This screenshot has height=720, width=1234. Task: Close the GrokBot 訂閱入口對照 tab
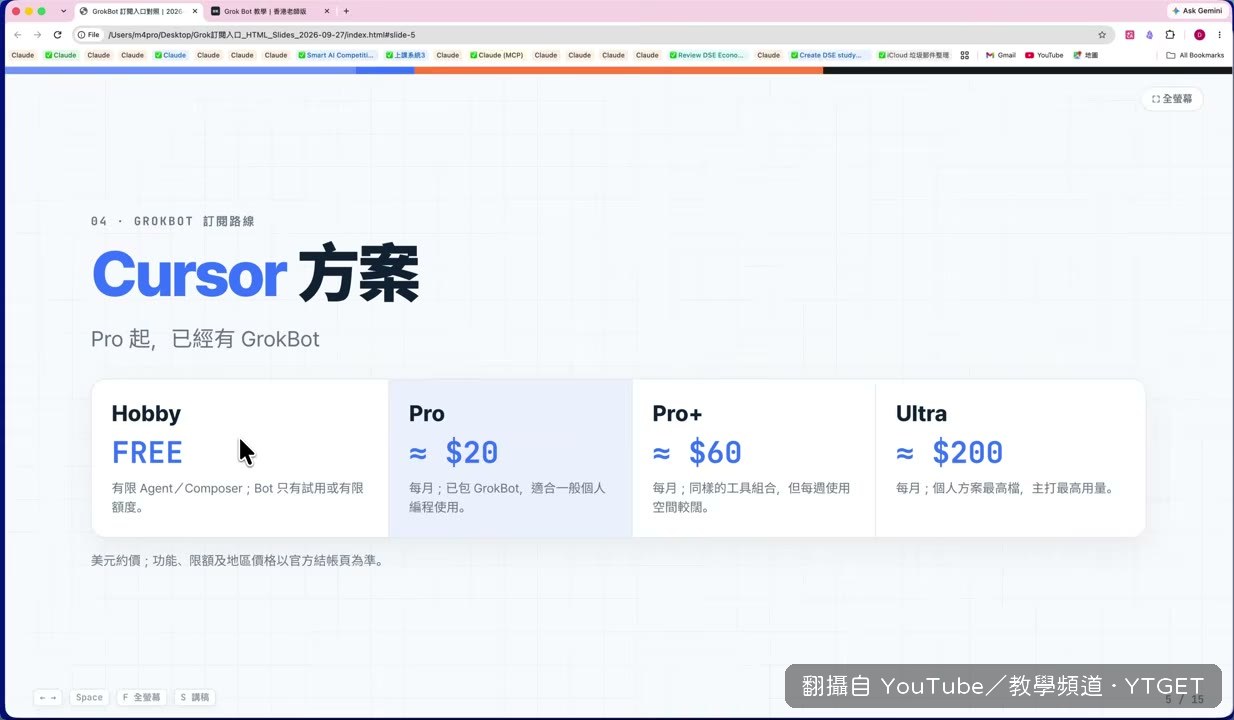click(195, 11)
